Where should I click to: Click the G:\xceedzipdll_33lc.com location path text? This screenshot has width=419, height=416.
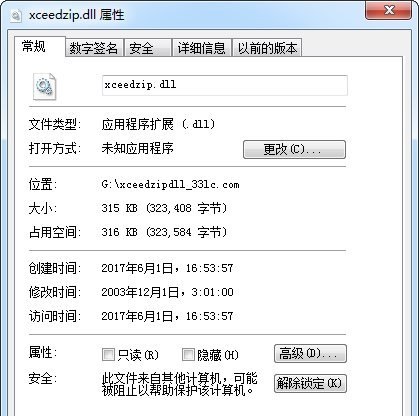pyautogui.click(x=170, y=185)
